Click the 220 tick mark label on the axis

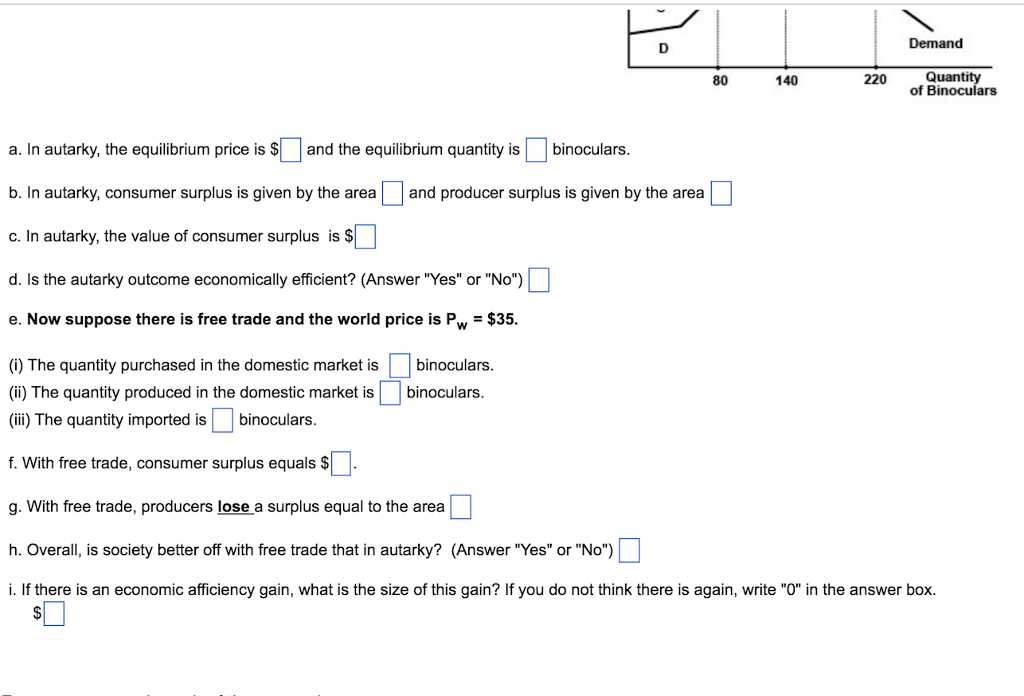875,80
